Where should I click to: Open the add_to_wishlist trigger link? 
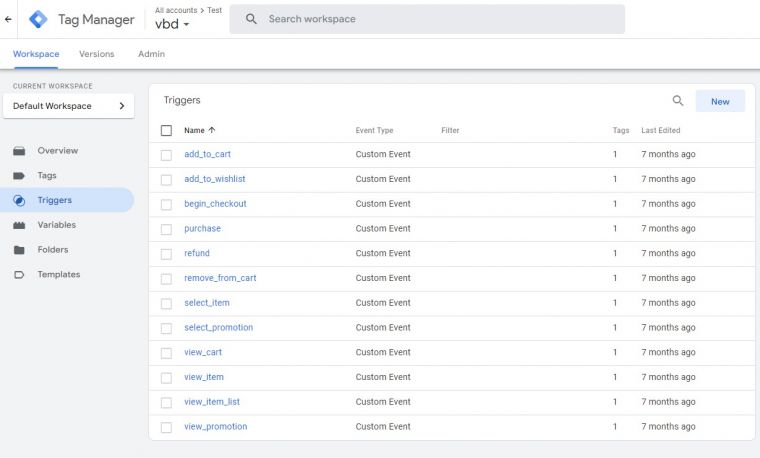(215, 179)
